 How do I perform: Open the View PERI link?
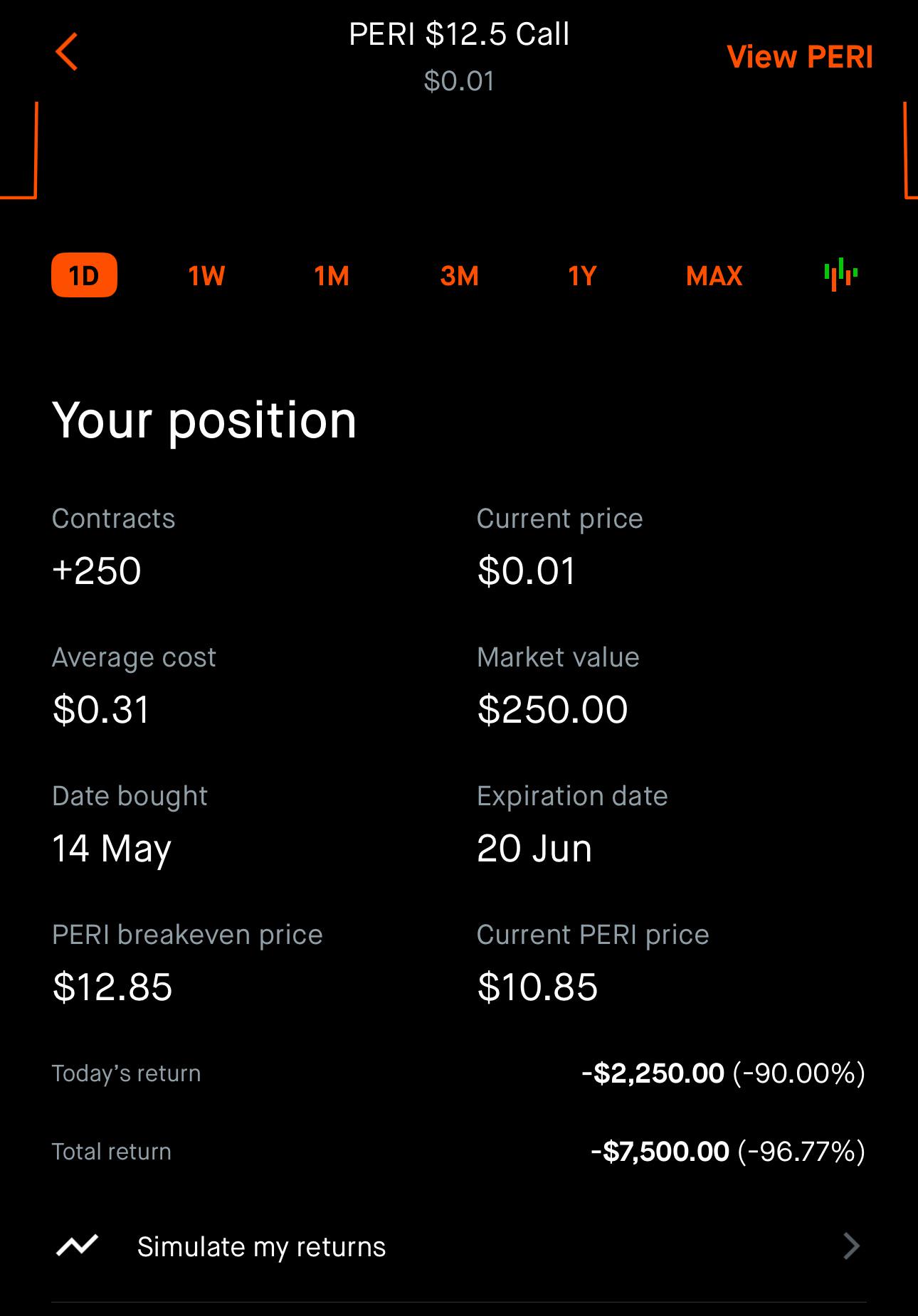point(800,57)
